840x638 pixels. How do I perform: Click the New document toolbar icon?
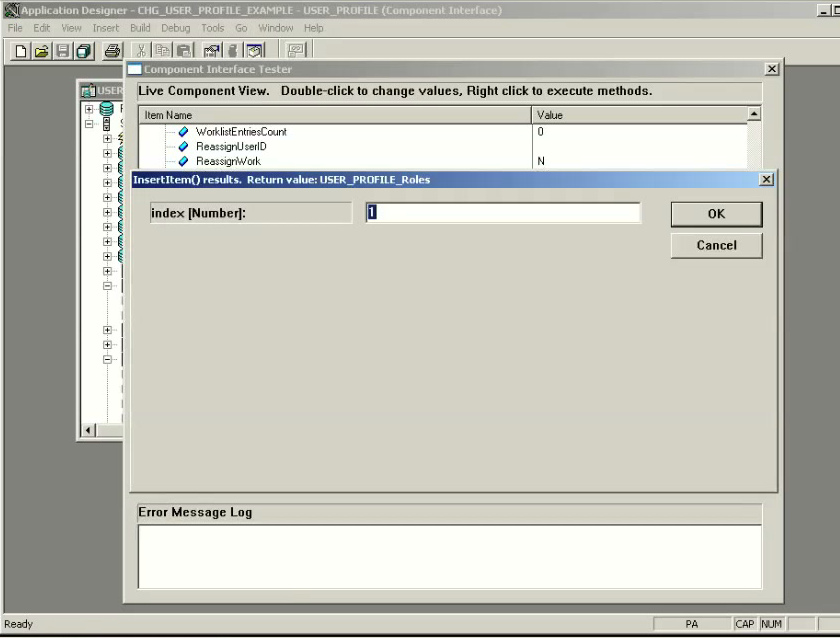[x=20, y=51]
